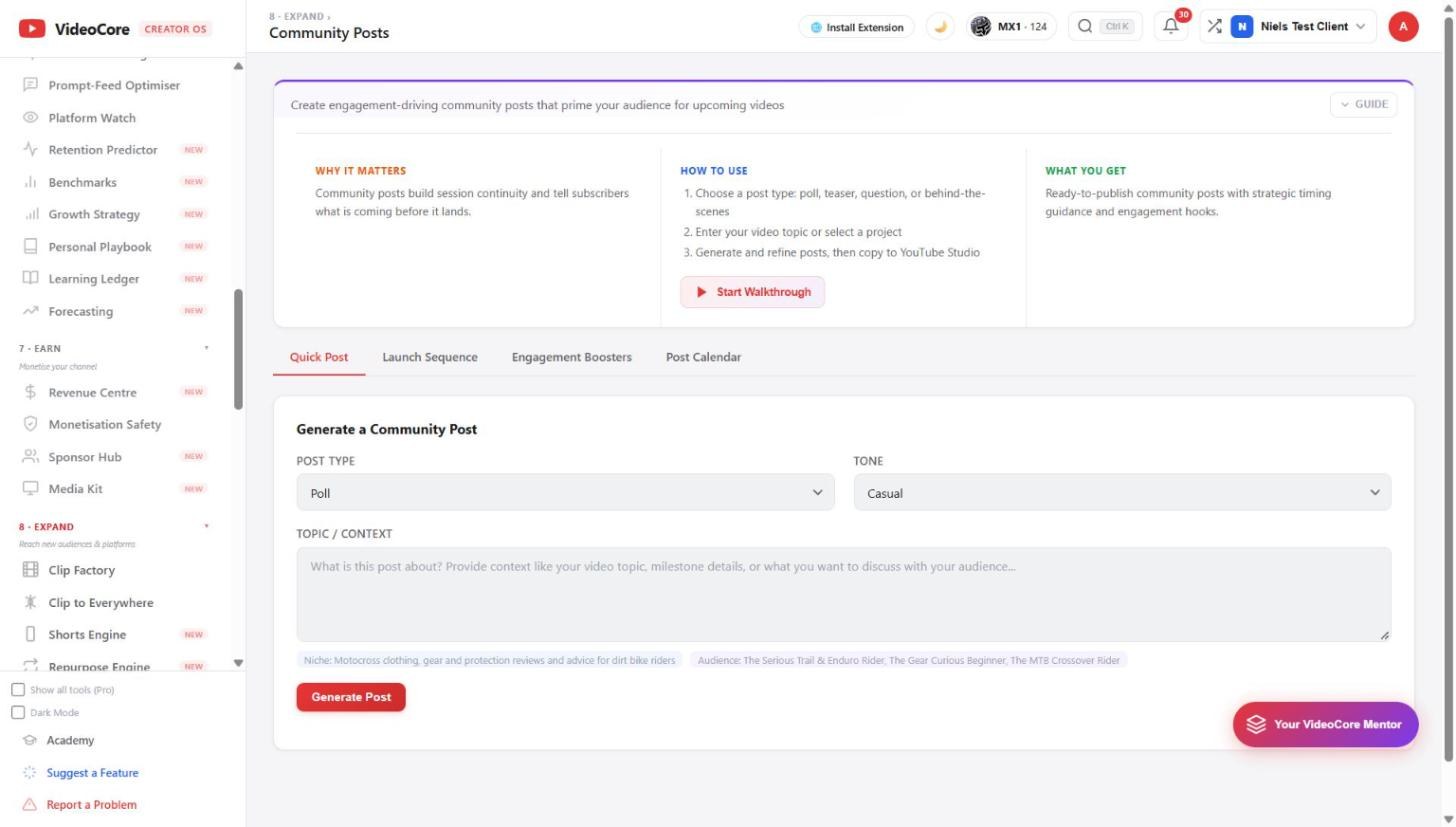Collapse the Guide panel
This screenshot has height=827, width=1456.
pyautogui.click(x=1363, y=104)
